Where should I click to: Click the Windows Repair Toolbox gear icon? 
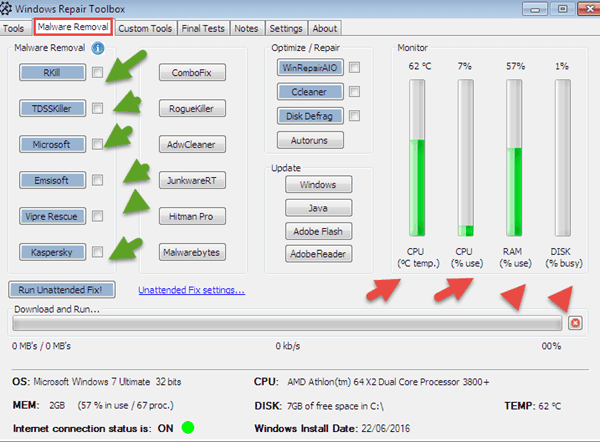tap(5, 8)
